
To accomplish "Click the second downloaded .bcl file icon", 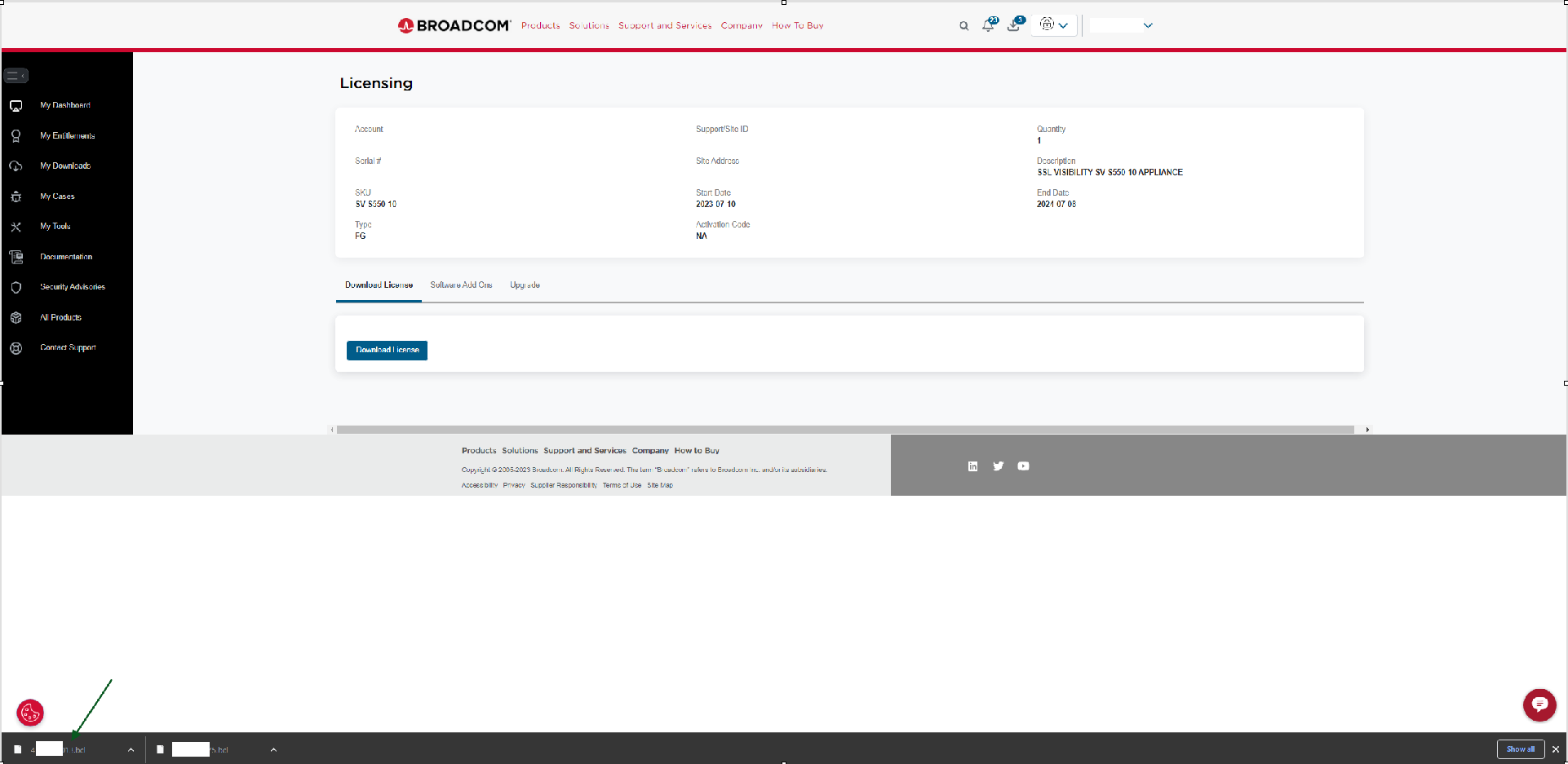I will click(160, 749).
